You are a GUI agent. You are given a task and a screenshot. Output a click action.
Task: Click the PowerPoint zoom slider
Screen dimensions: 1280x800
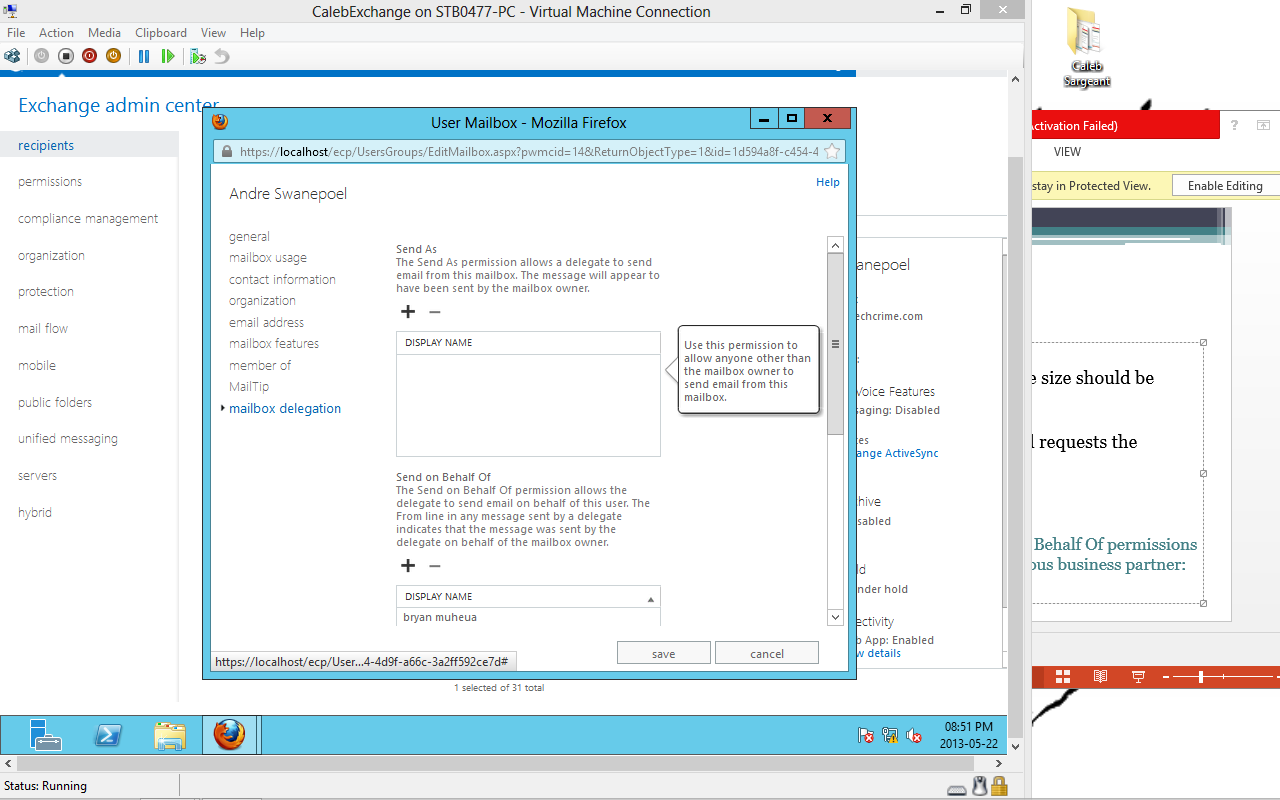[1200, 677]
